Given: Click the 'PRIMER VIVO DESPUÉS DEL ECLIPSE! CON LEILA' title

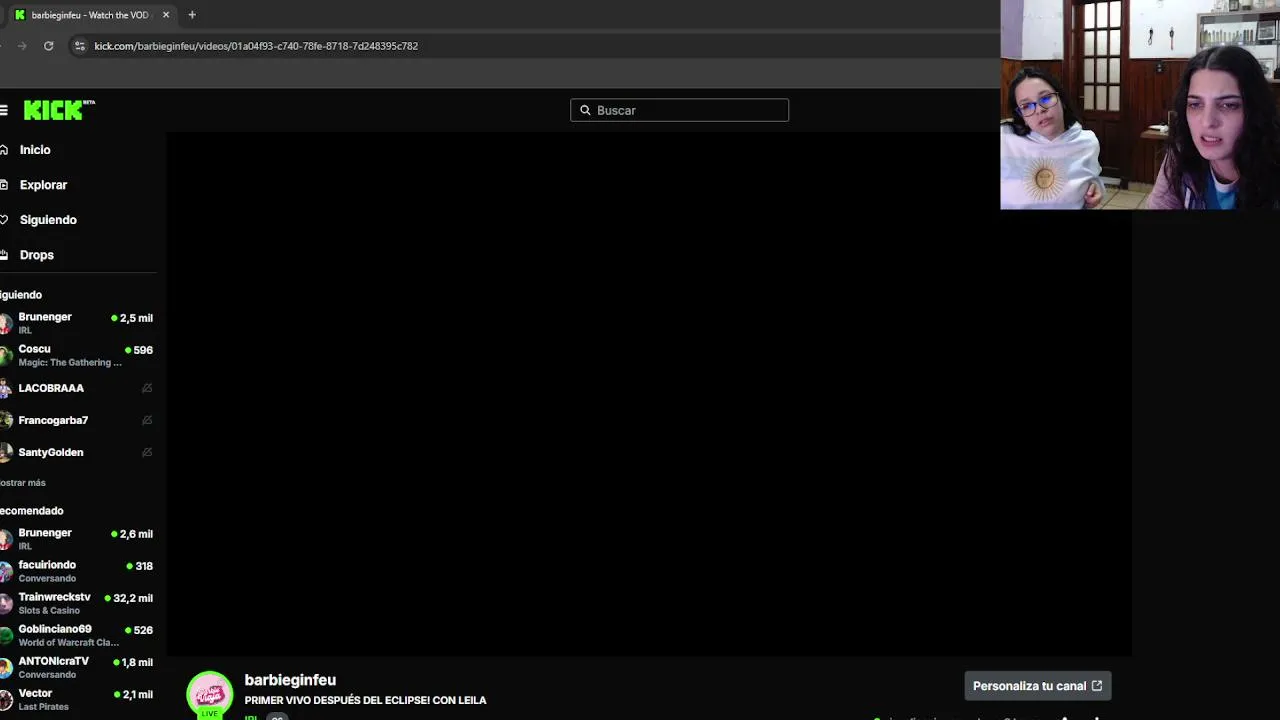Looking at the screenshot, I should tap(365, 700).
